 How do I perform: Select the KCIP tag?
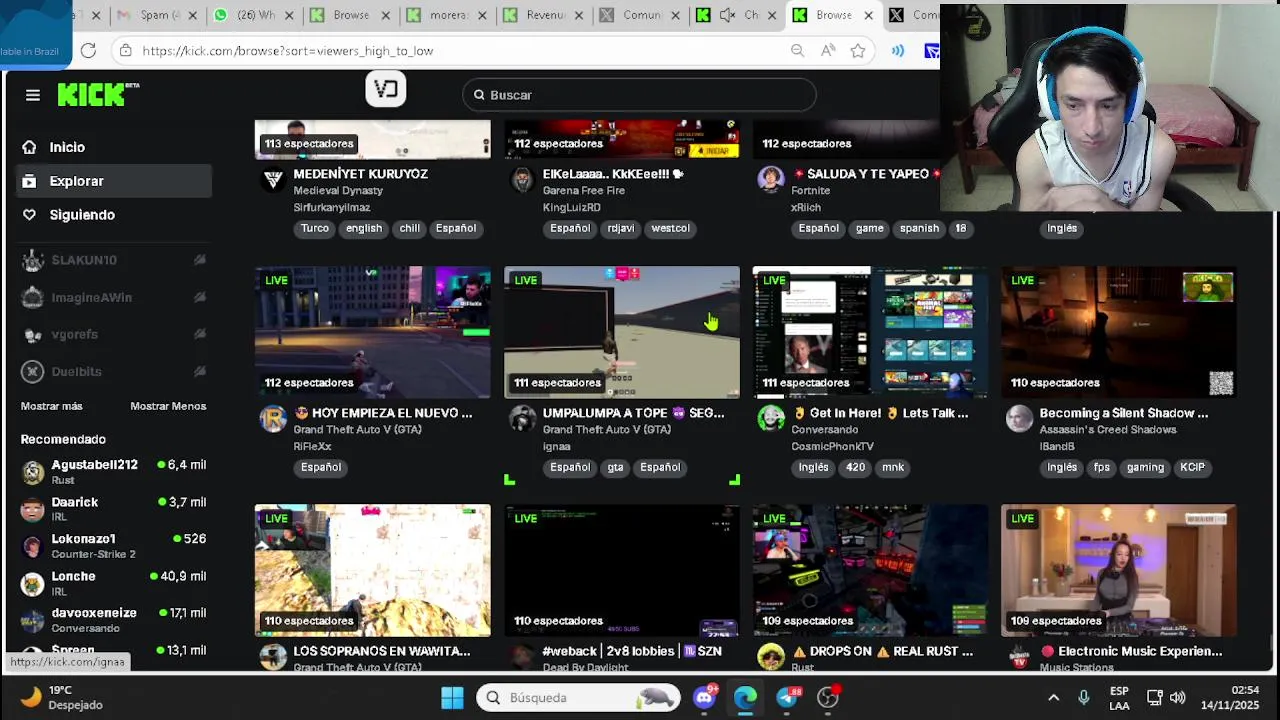coord(1192,467)
